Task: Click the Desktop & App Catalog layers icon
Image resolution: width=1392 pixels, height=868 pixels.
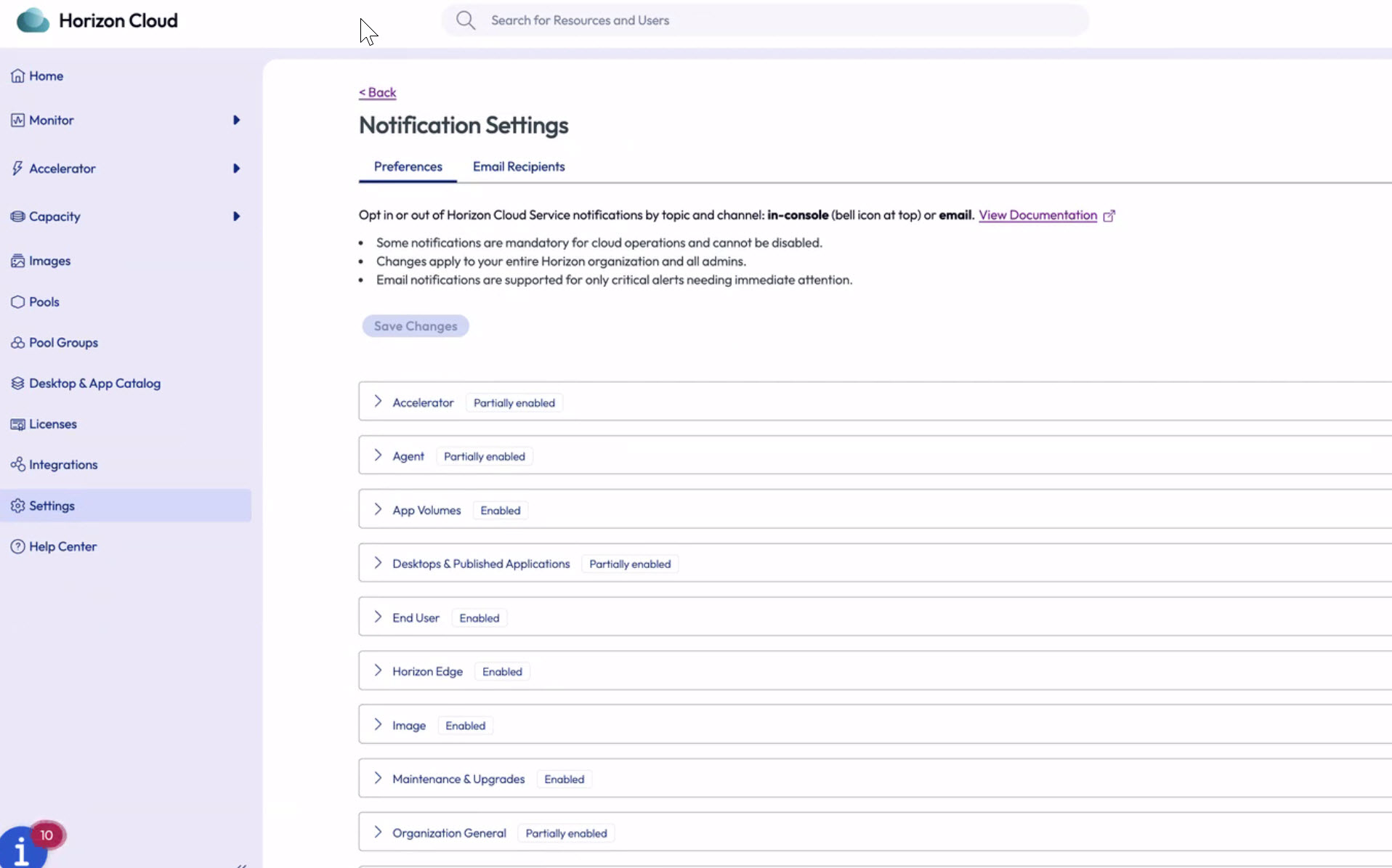Action: pos(18,383)
